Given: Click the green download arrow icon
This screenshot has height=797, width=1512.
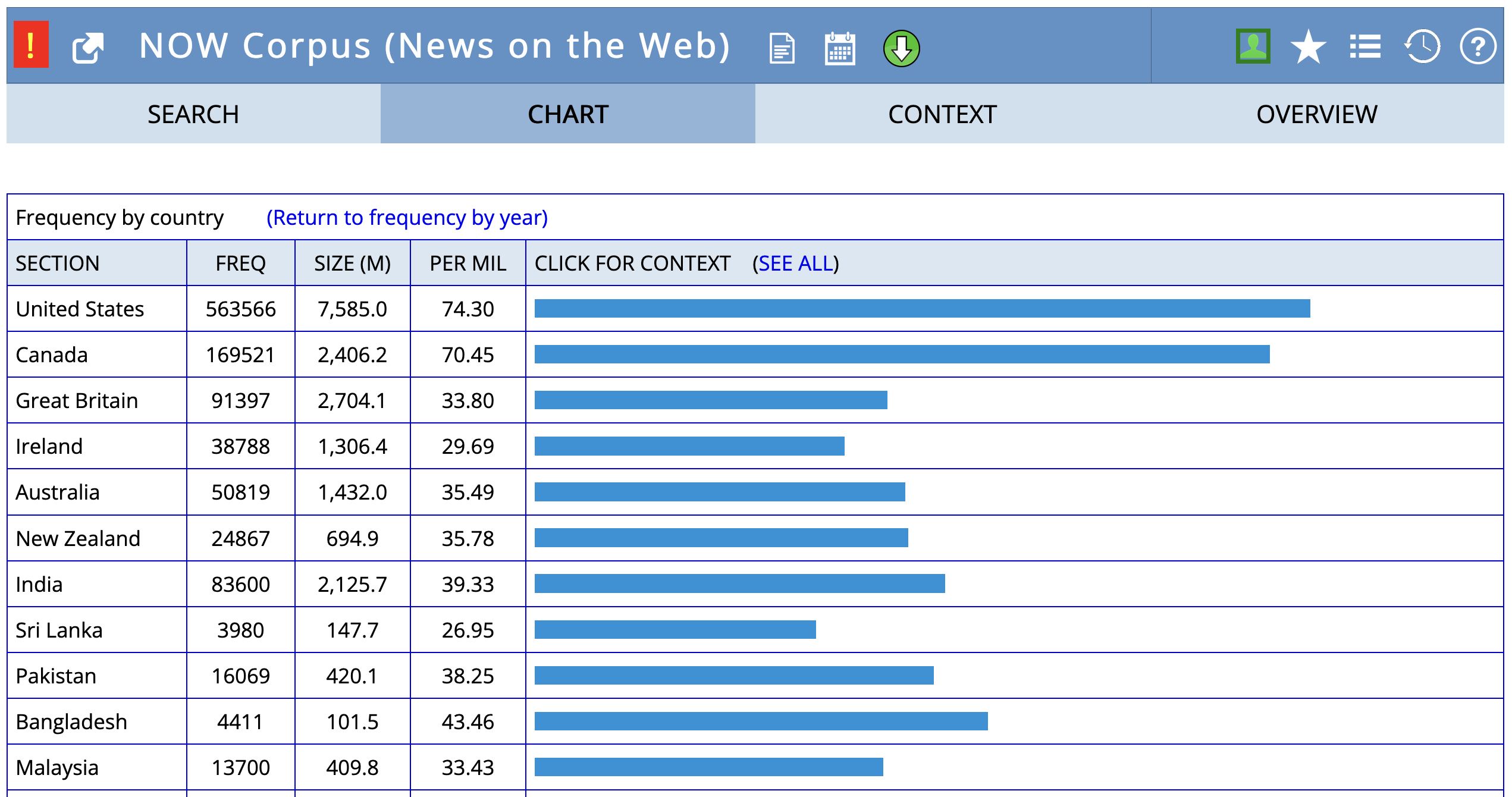Looking at the screenshot, I should (901, 48).
